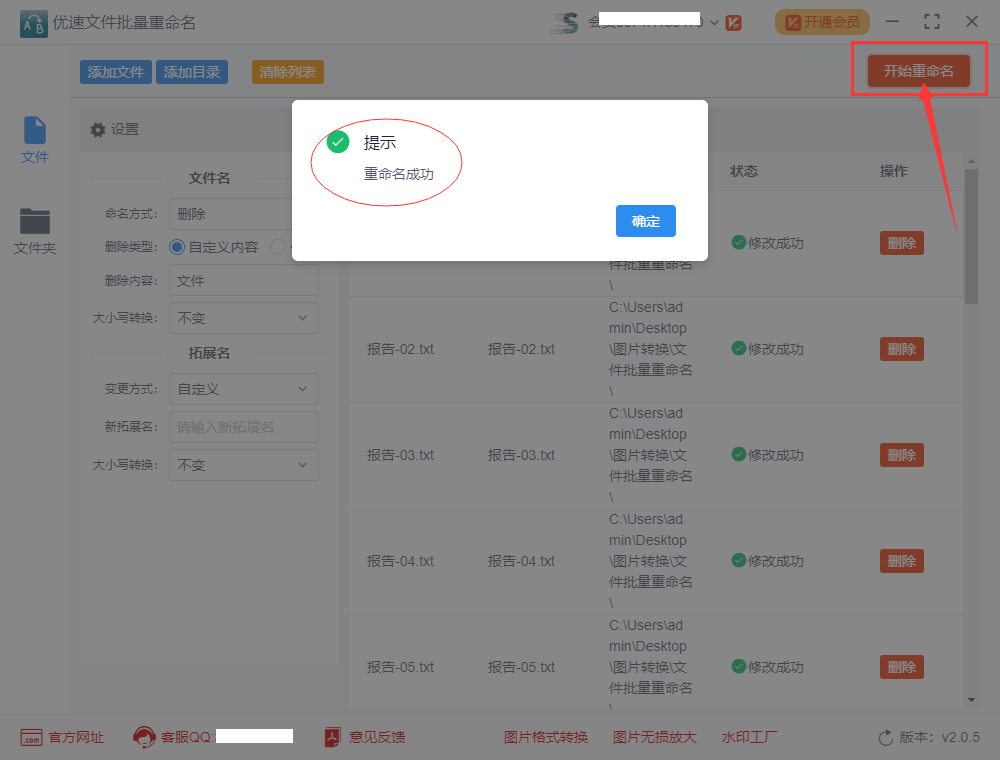
Task: Expand the account dropdown chevron in title bar
Action: [714, 21]
